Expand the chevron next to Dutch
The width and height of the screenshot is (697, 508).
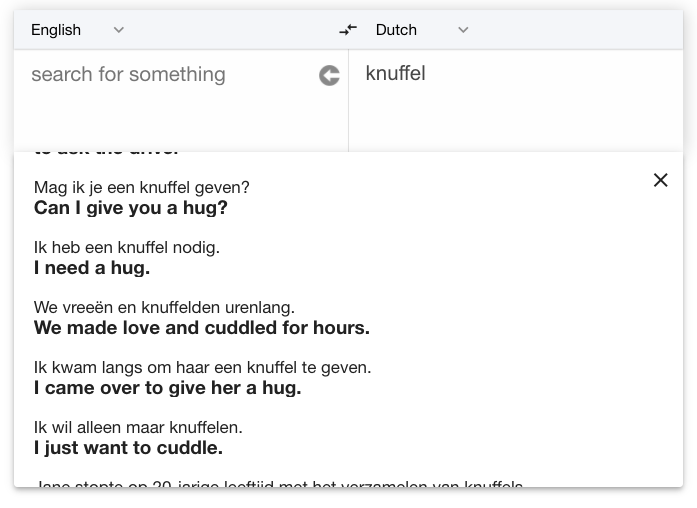(463, 30)
